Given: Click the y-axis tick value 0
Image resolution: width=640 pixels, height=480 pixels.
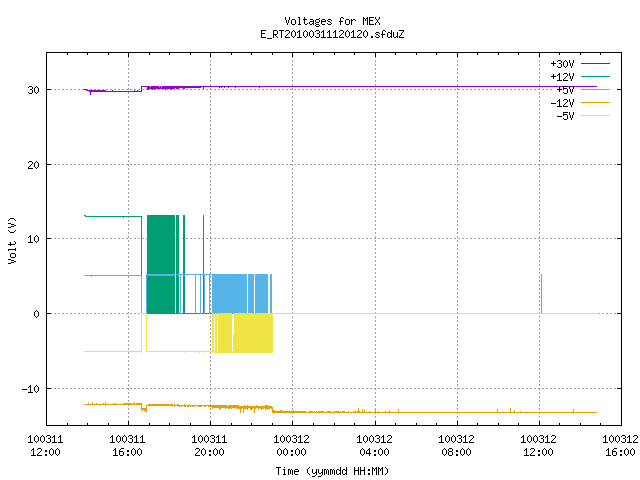Looking at the screenshot, I should (x=36, y=314).
